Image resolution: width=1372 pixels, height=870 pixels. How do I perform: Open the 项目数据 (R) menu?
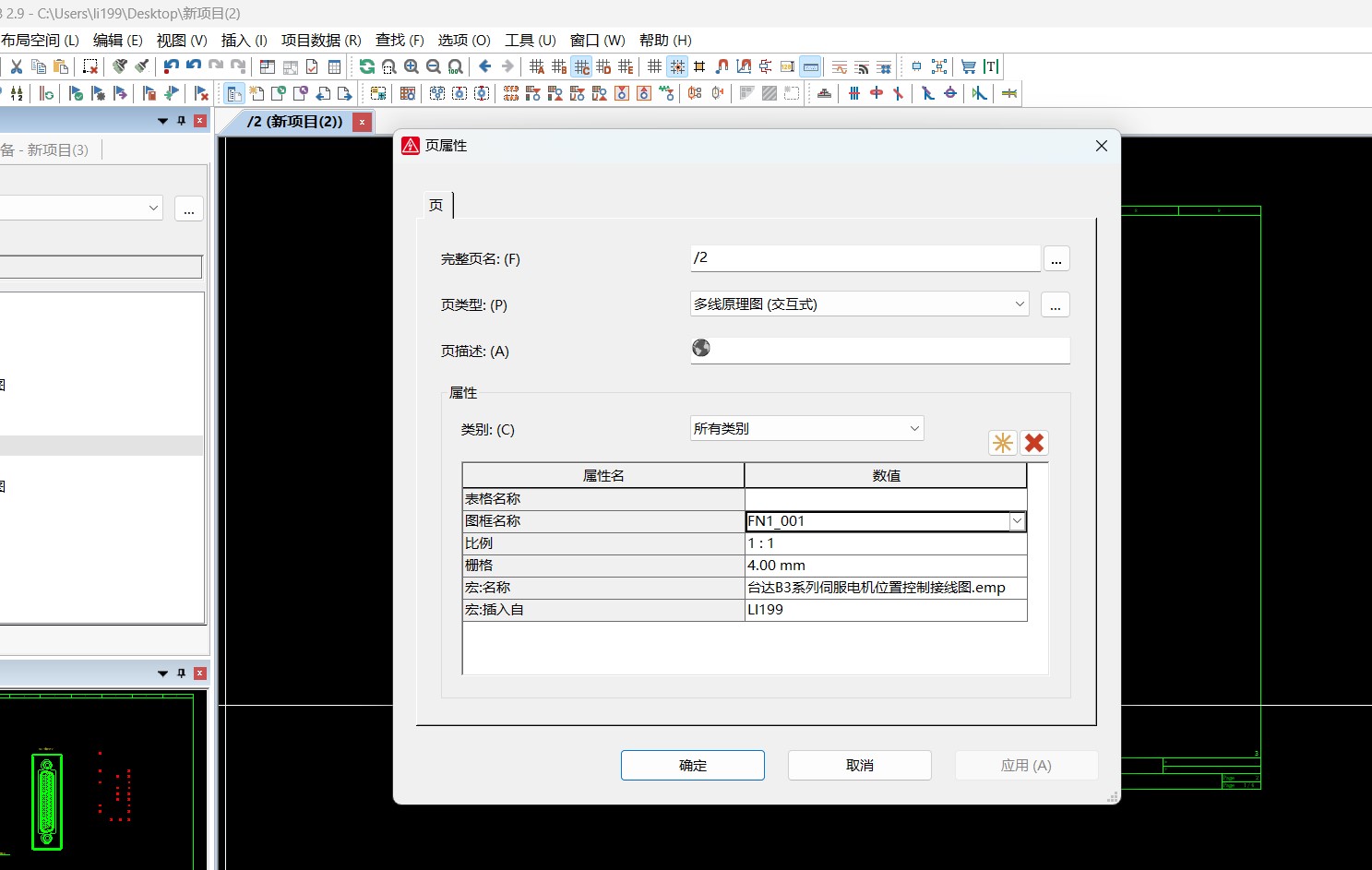(x=321, y=41)
